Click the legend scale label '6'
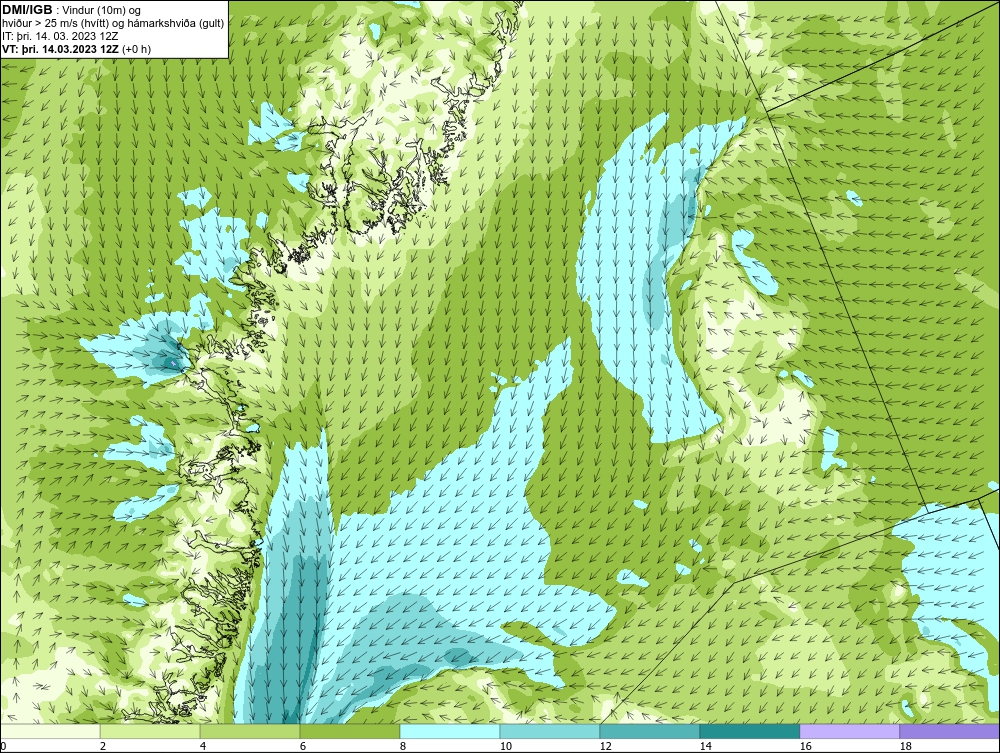Screen dimensions: 1000x753 302,746
